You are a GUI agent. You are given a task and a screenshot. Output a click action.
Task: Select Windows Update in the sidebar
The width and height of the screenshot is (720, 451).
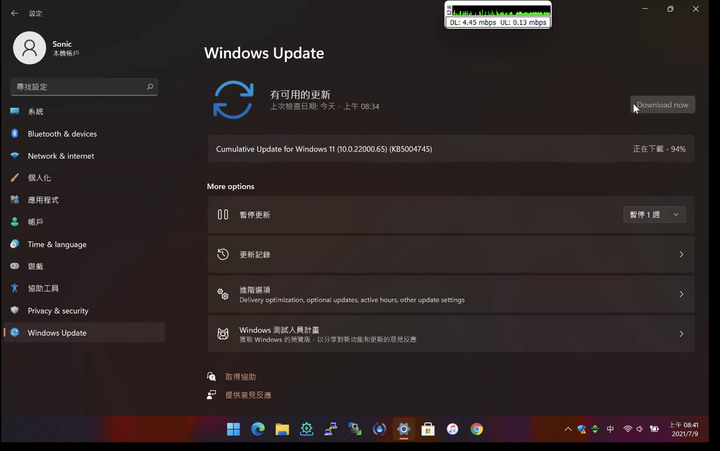pos(84,333)
